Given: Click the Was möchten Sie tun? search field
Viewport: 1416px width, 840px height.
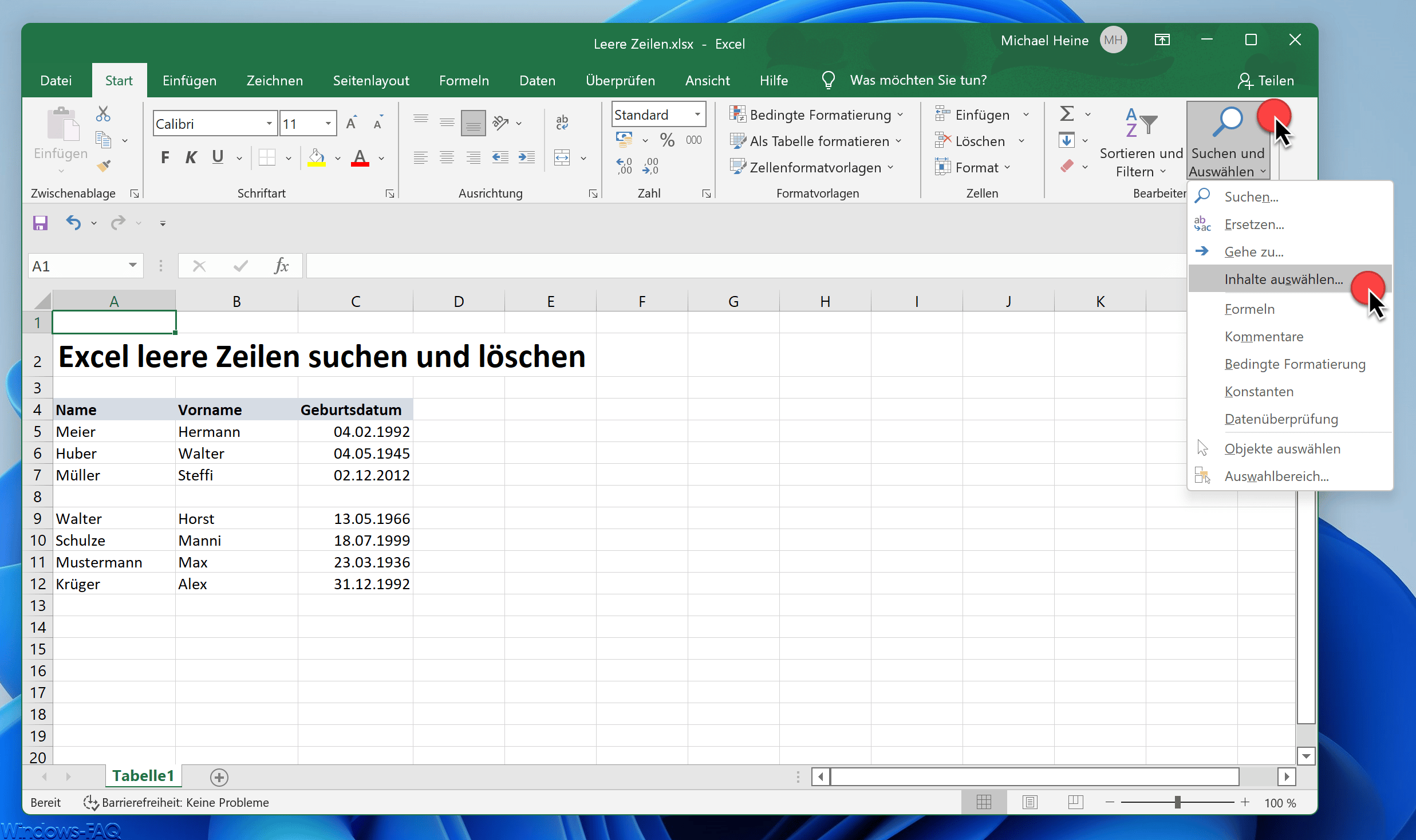Looking at the screenshot, I should pos(918,80).
